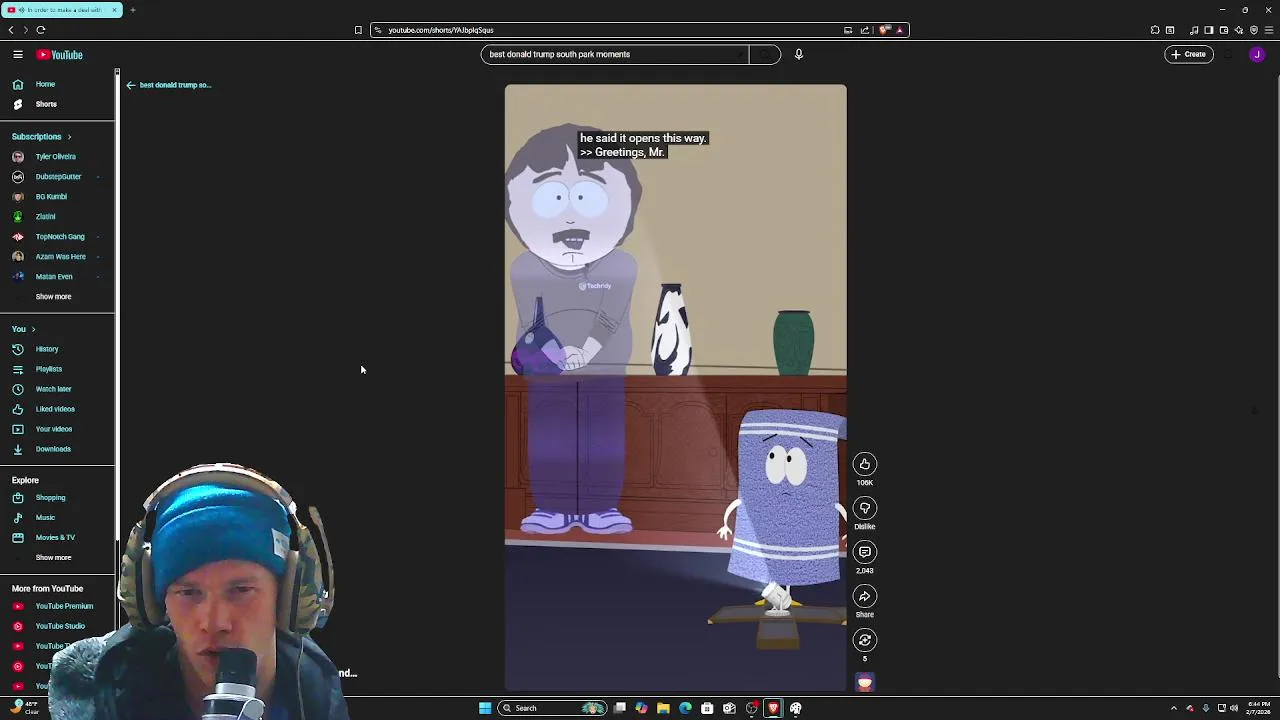1280x720 pixels.
Task: Expand the You section chevron
Action: [33, 329]
